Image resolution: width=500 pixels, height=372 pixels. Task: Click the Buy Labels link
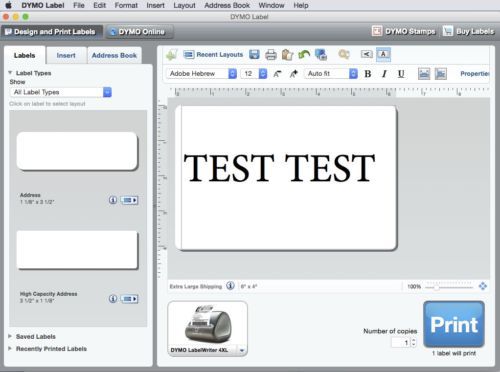468,31
